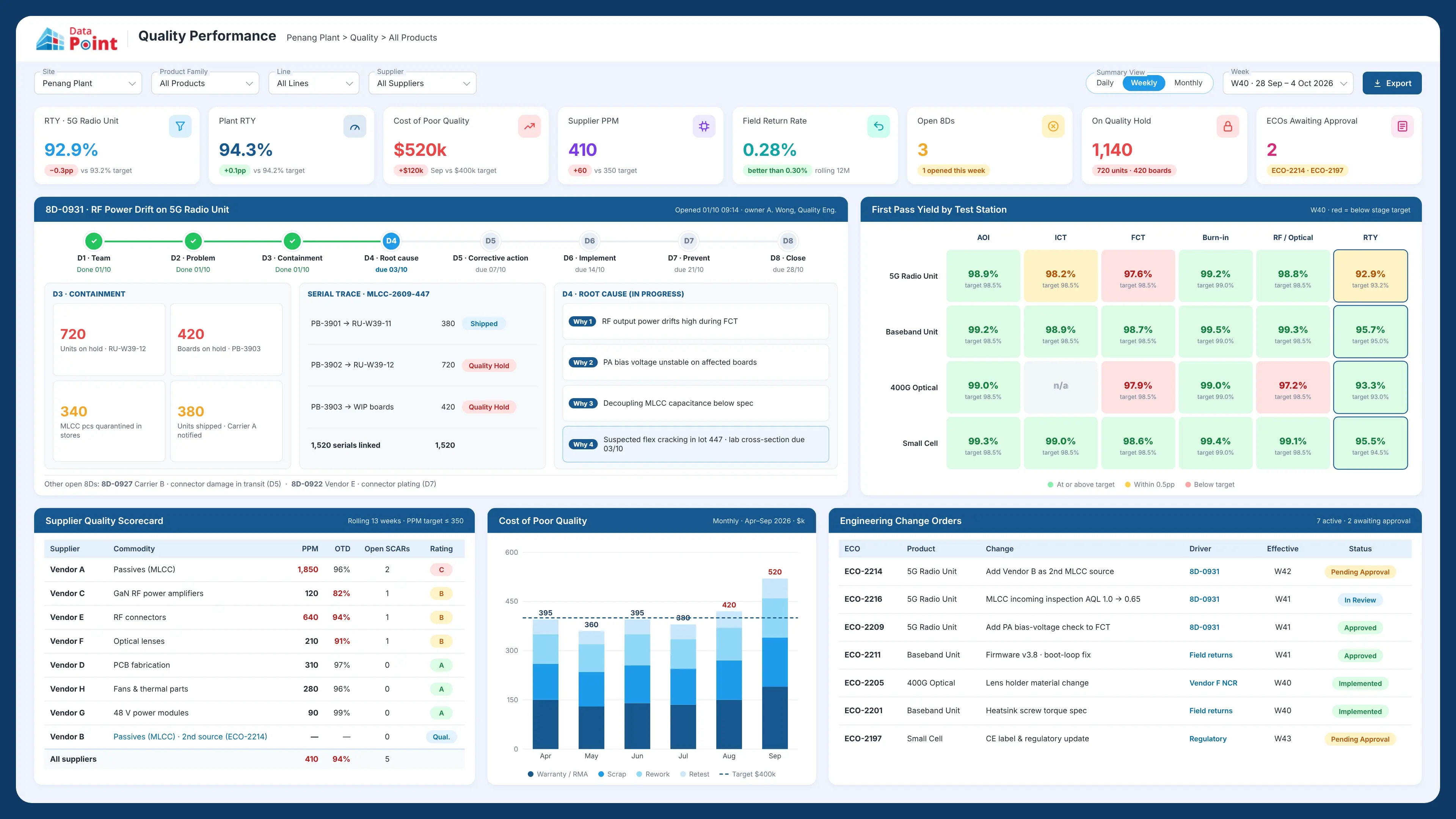Select the active D4 Root cause step marker

391,241
